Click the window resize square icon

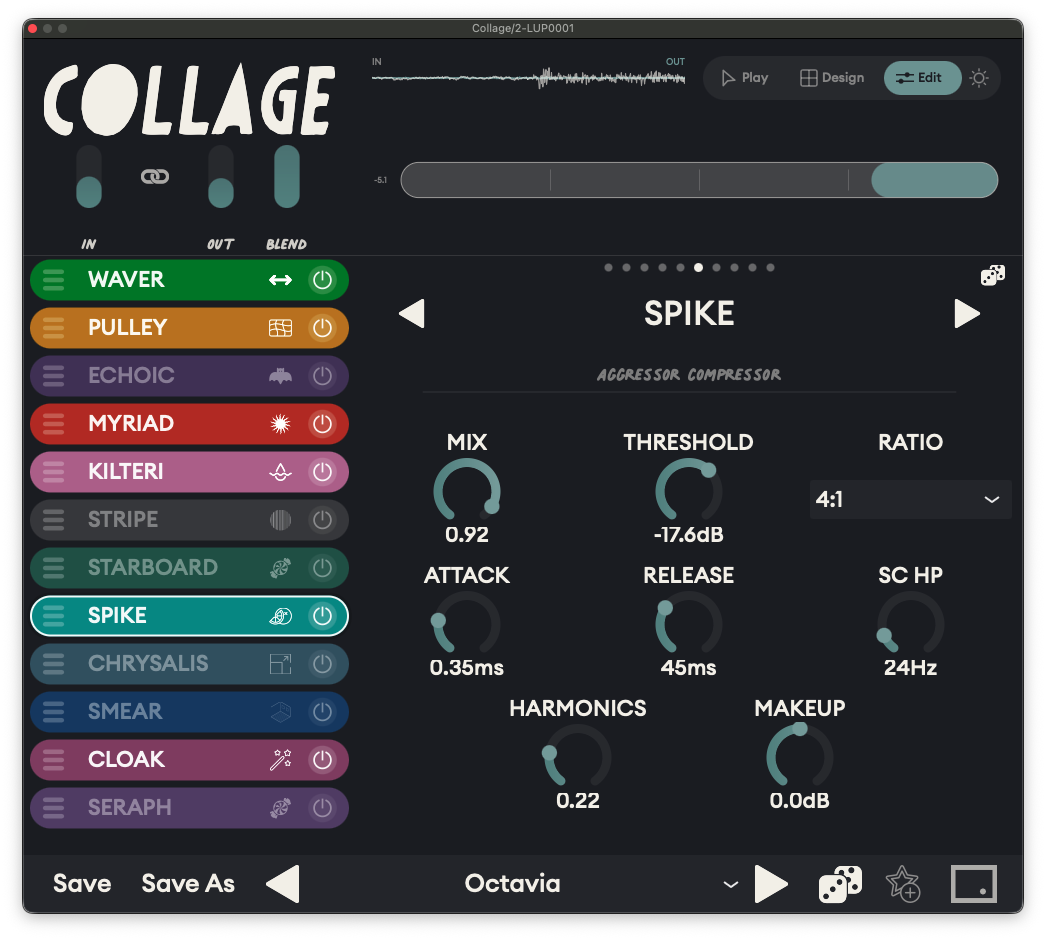(x=973, y=884)
